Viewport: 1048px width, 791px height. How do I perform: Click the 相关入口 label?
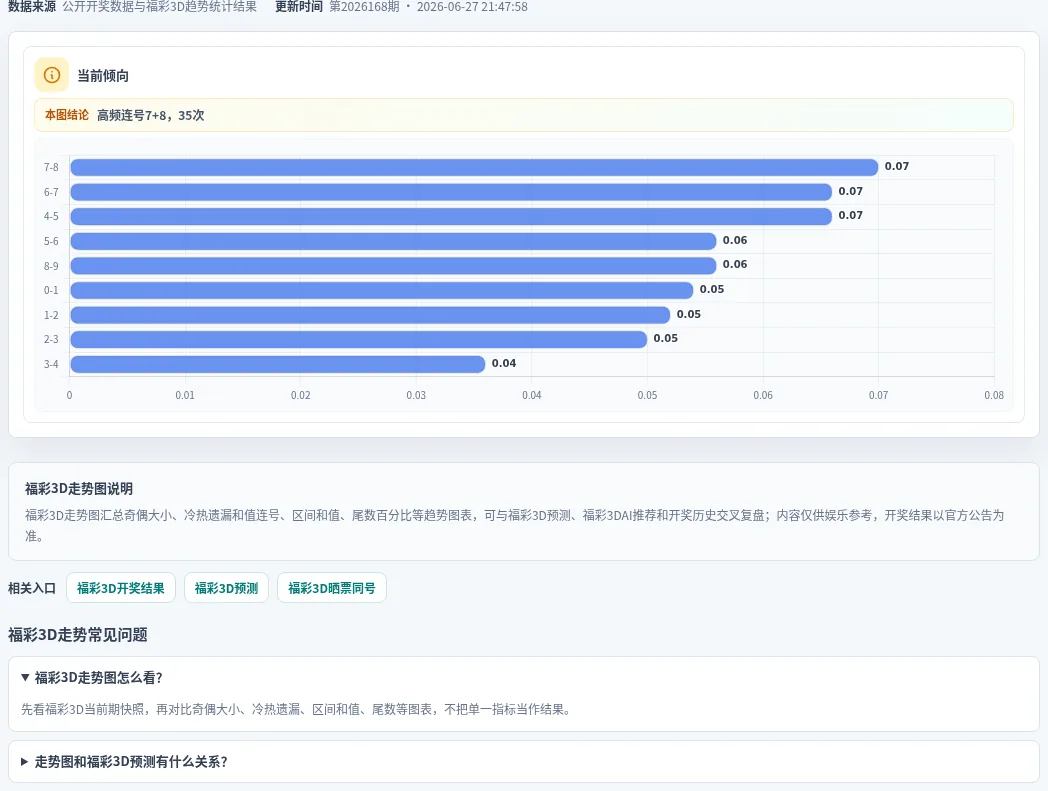click(32, 588)
